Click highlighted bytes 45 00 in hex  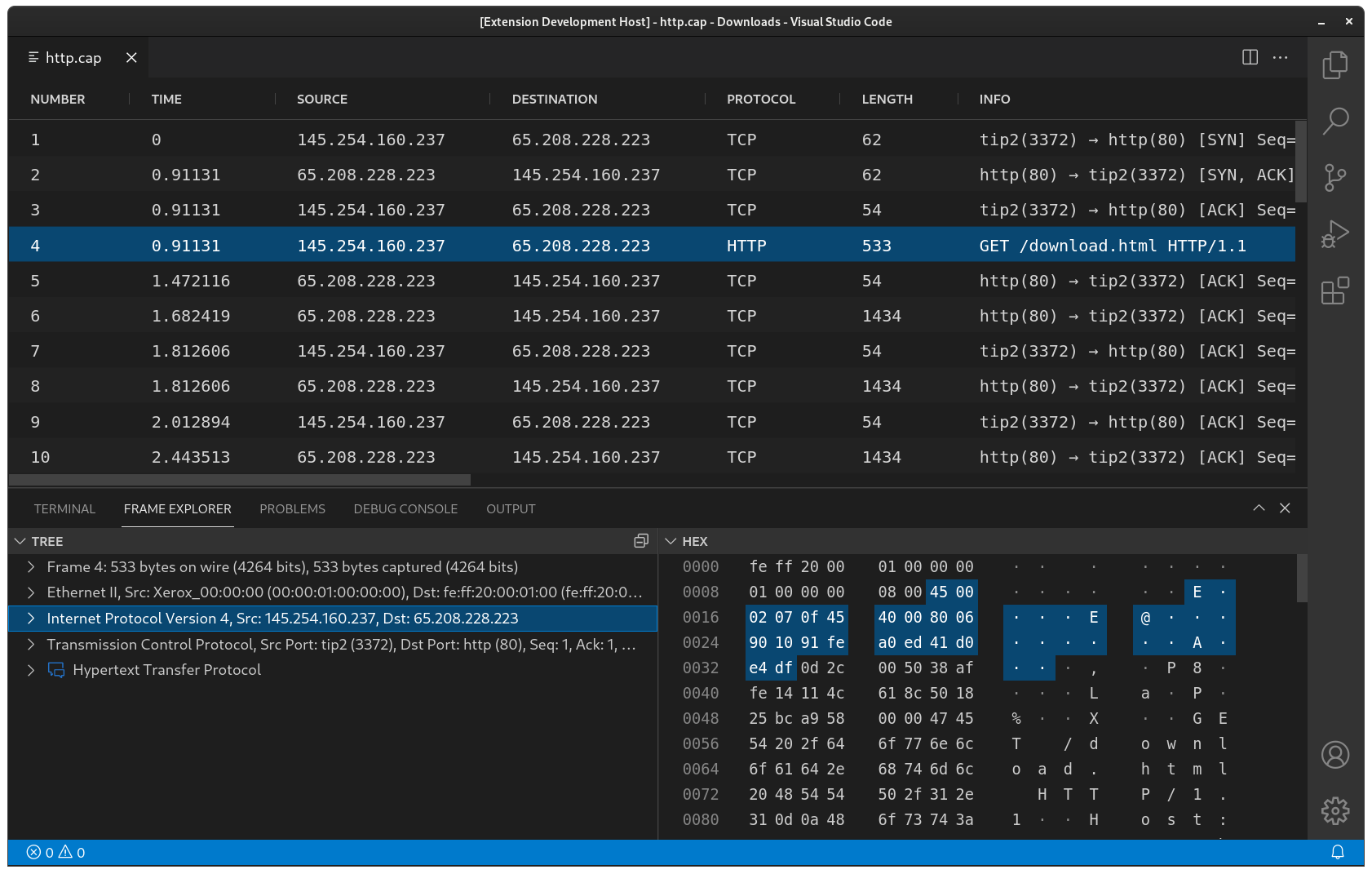coord(952,592)
